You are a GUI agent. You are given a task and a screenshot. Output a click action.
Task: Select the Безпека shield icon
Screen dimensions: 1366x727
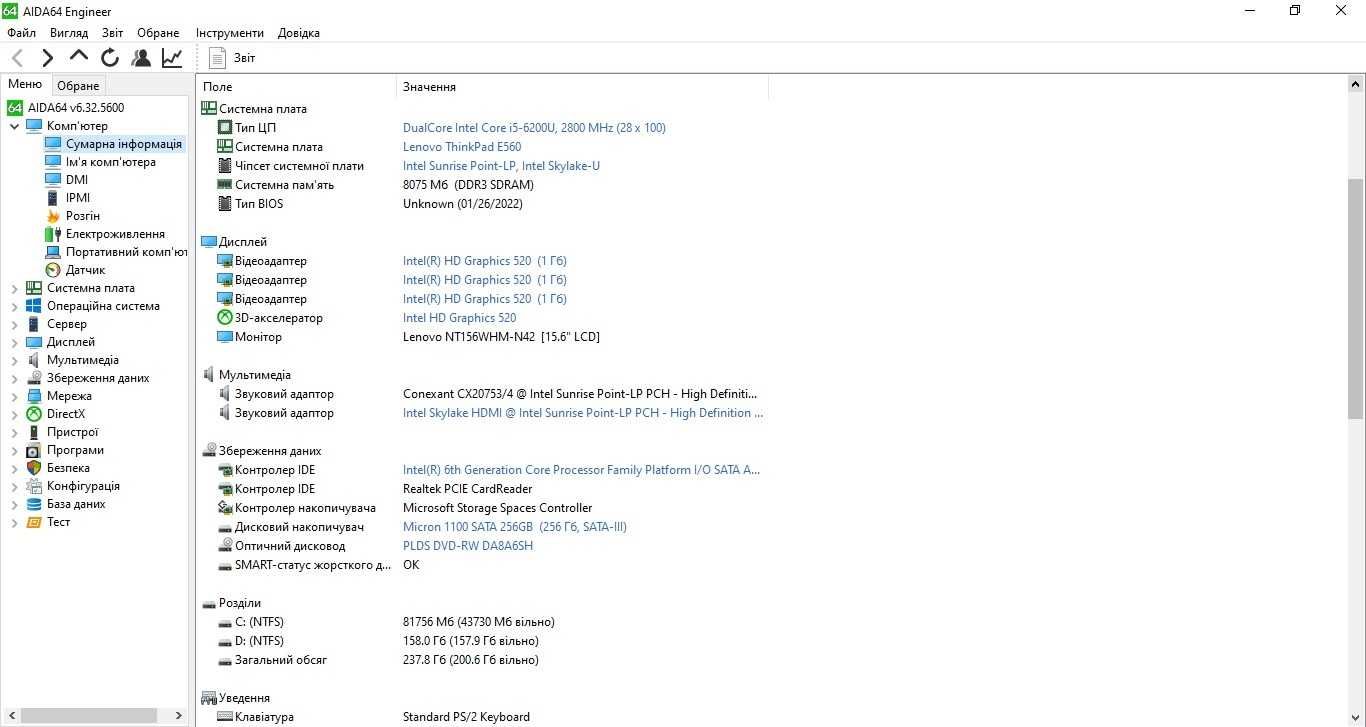click(34, 468)
